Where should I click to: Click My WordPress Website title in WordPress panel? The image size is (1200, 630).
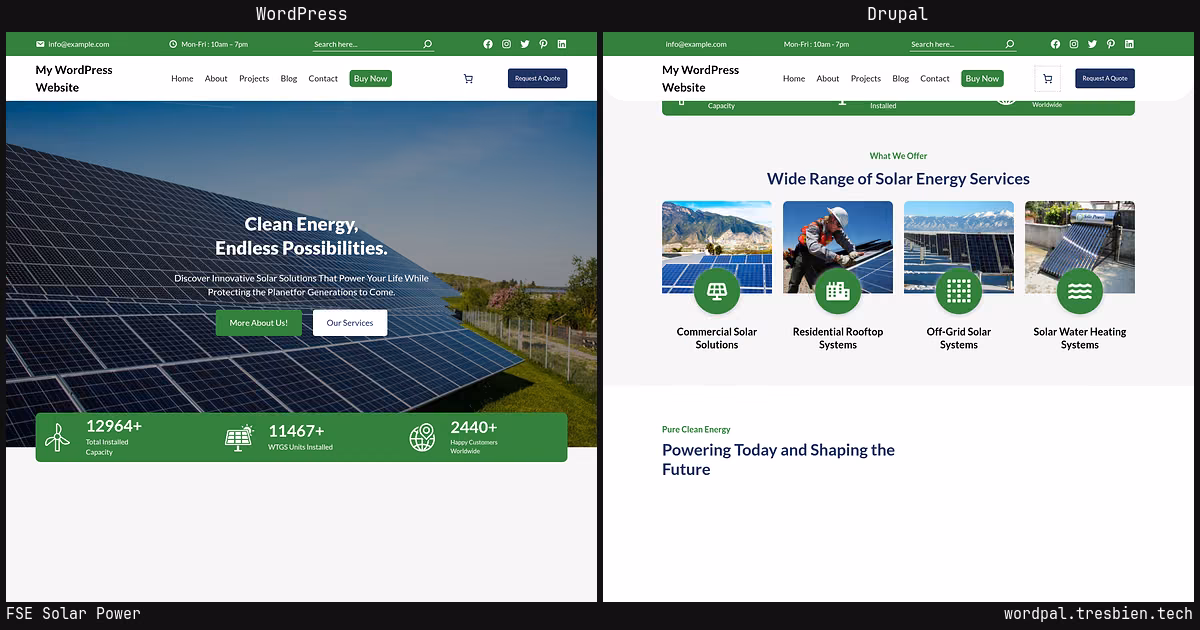pyautogui.click(x=74, y=78)
